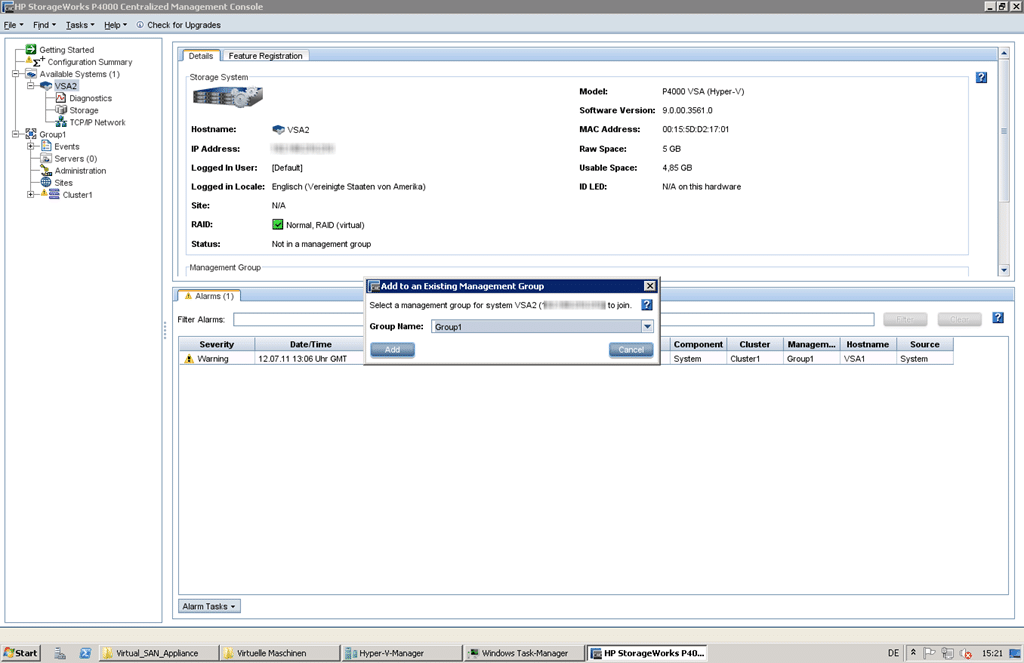This screenshot has width=1024, height=663.
Task: Switch to the Details tab
Action: coord(201,56)
